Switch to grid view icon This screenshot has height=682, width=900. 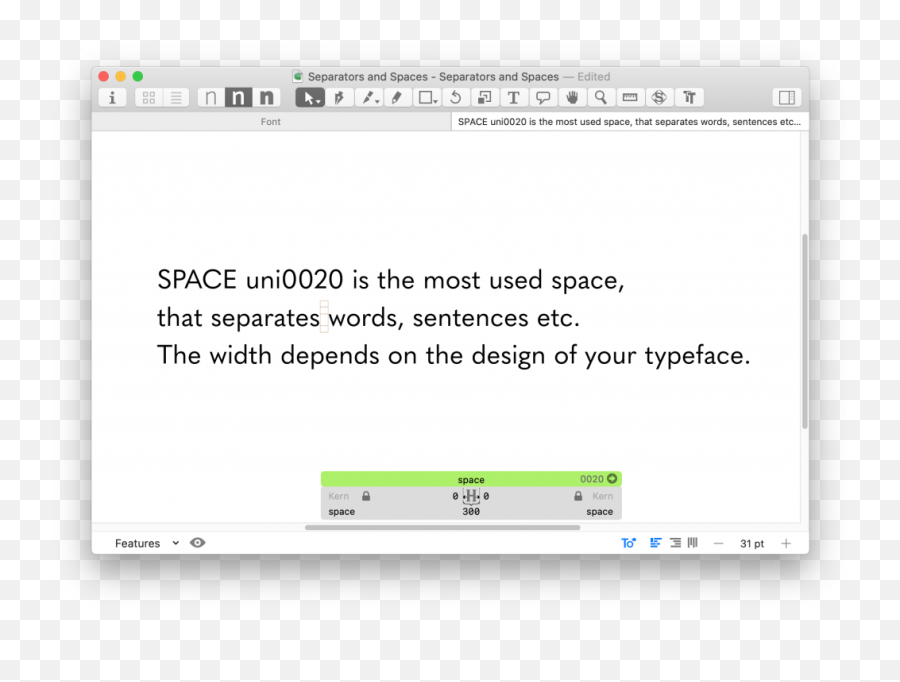(x=149, y=98)
